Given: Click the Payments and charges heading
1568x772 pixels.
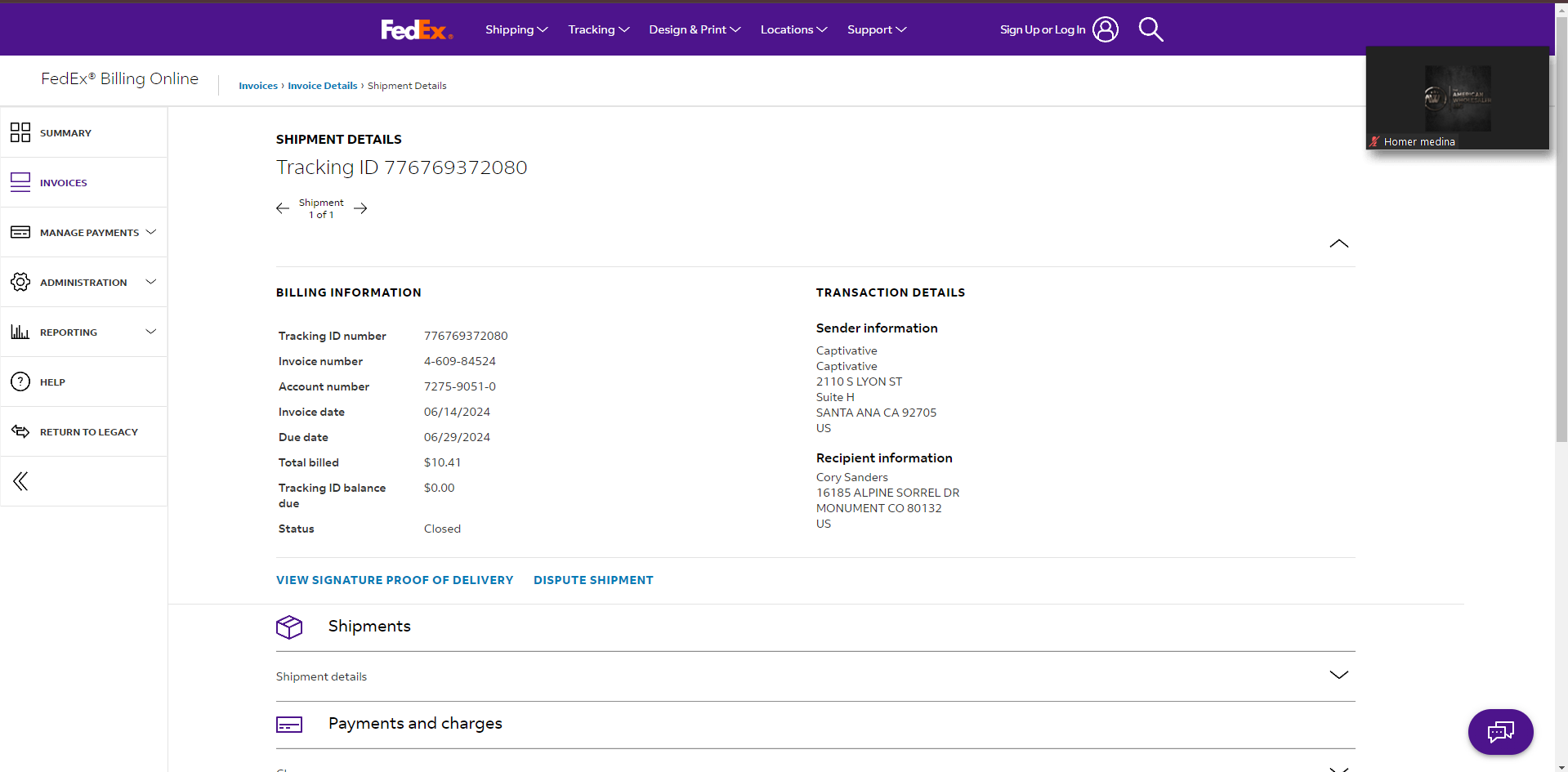Looking at the screenshot, I should [415, 723].
